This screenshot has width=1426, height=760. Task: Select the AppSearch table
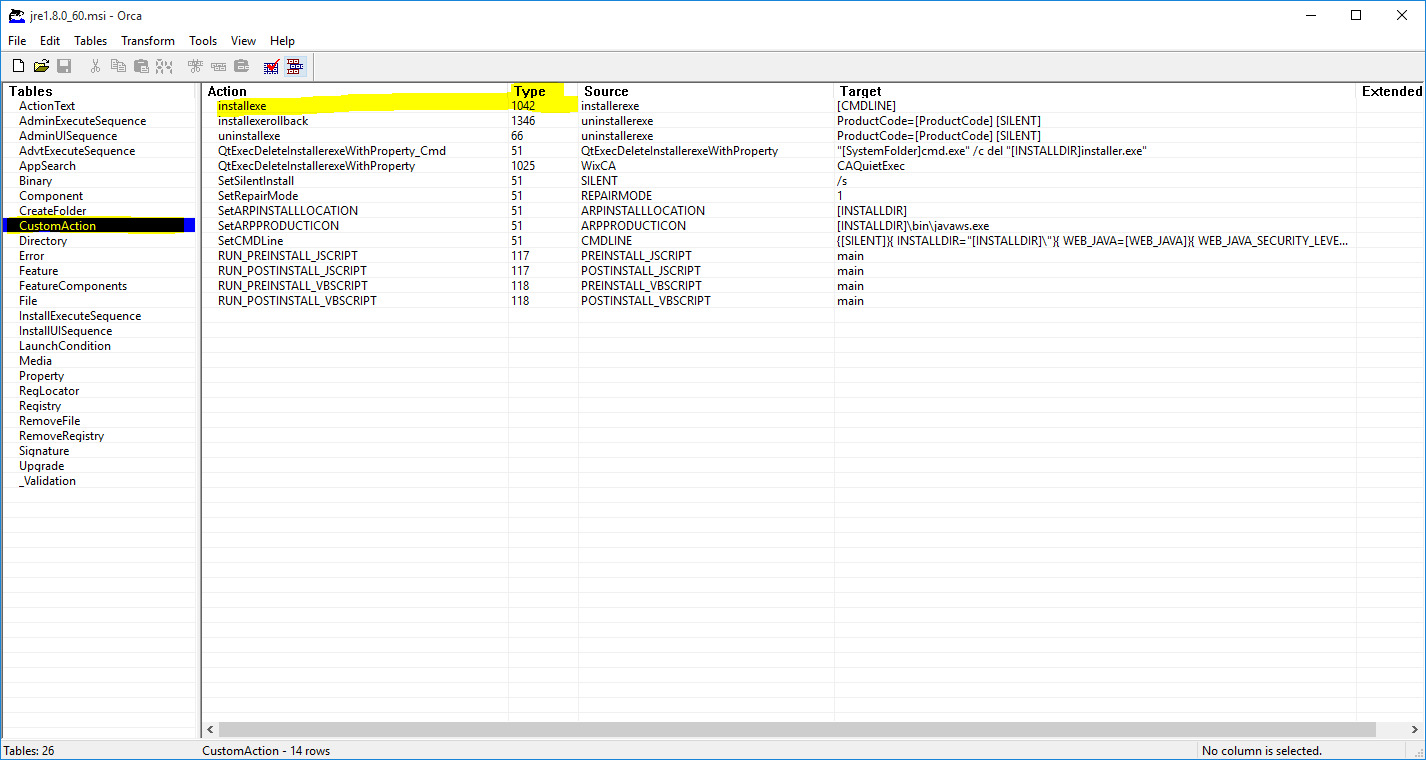(47, 166)
